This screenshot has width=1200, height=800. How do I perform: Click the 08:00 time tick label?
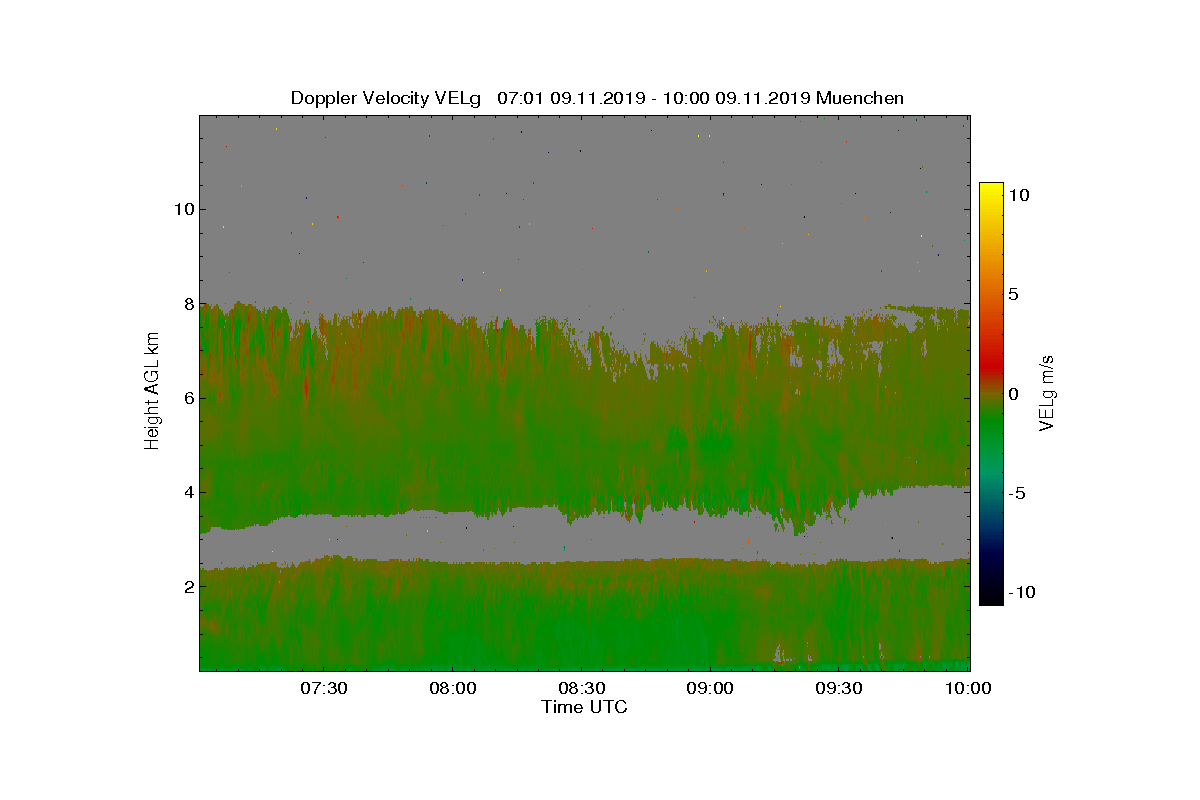tap(452, 688)
